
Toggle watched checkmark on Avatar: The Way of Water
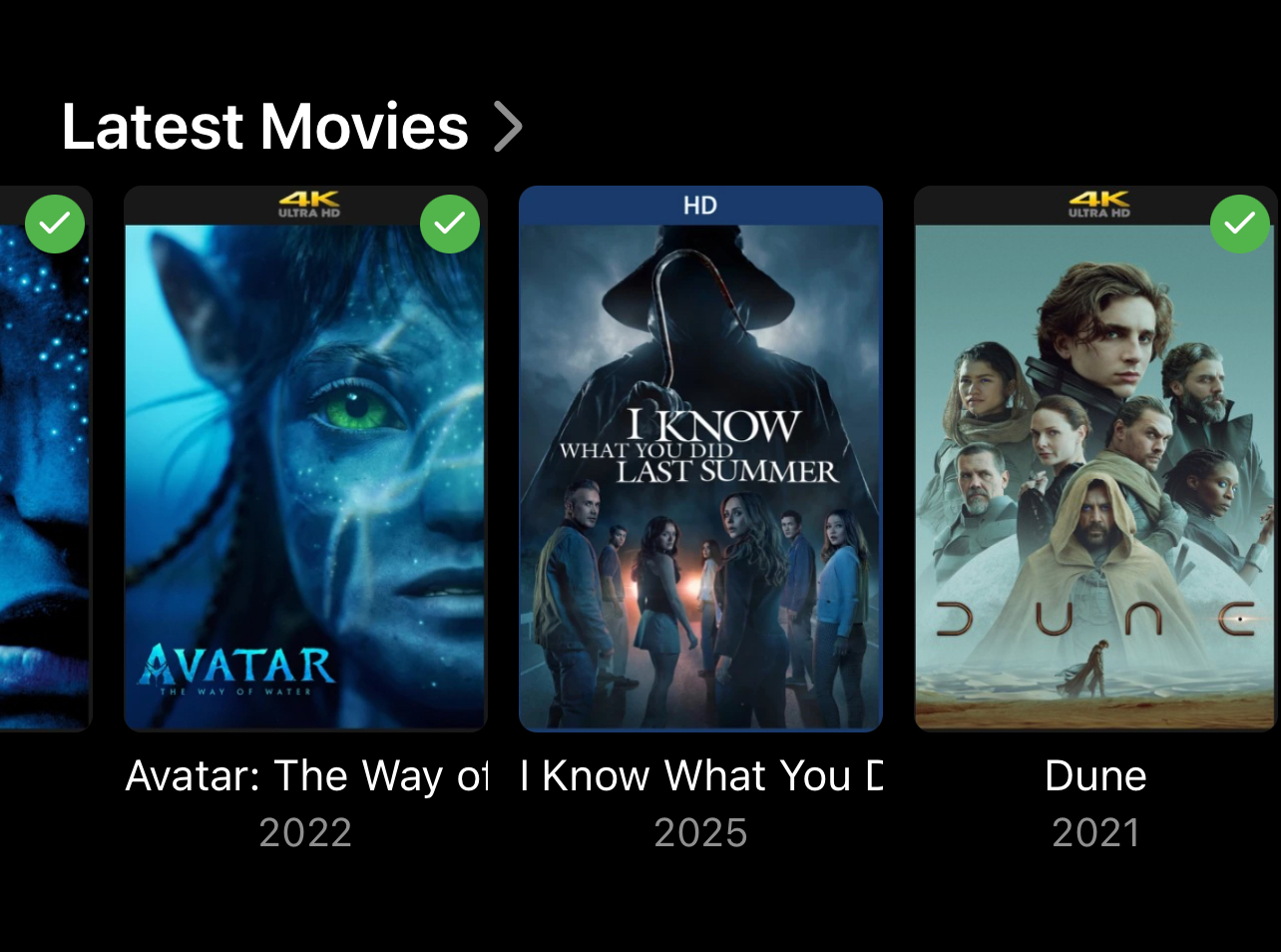[x=450, y=224]
